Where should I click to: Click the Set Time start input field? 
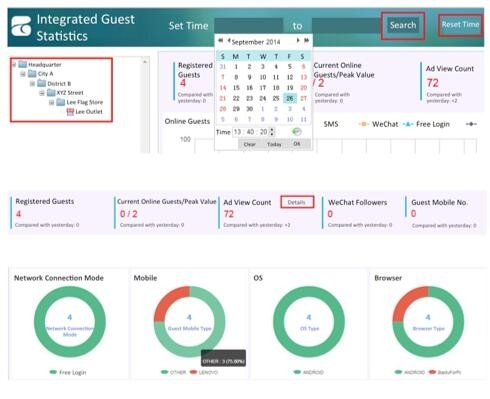tap(248, 26)
